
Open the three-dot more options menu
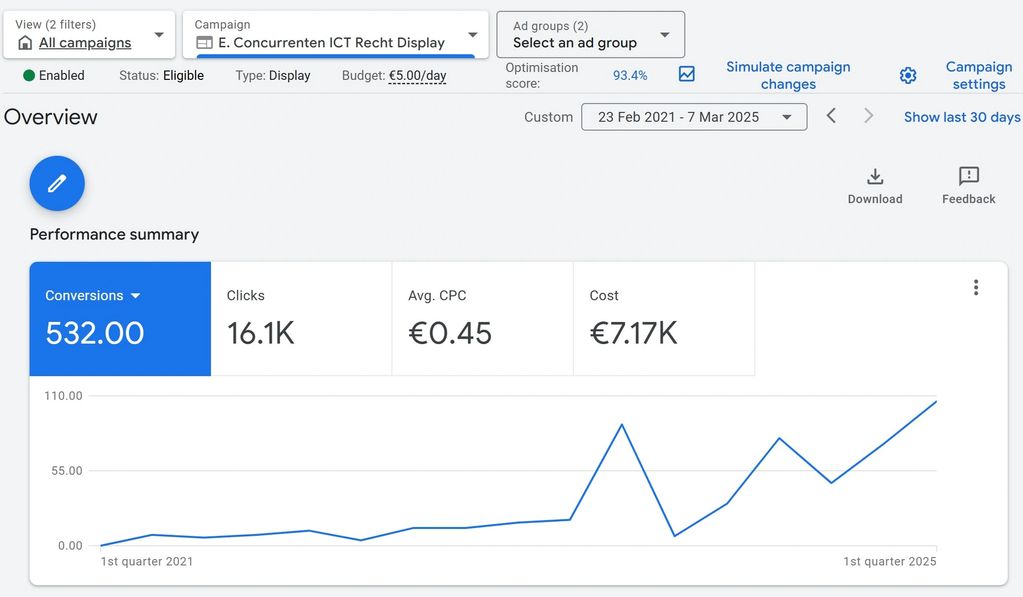pyautogui.click(x=976, y=288)
